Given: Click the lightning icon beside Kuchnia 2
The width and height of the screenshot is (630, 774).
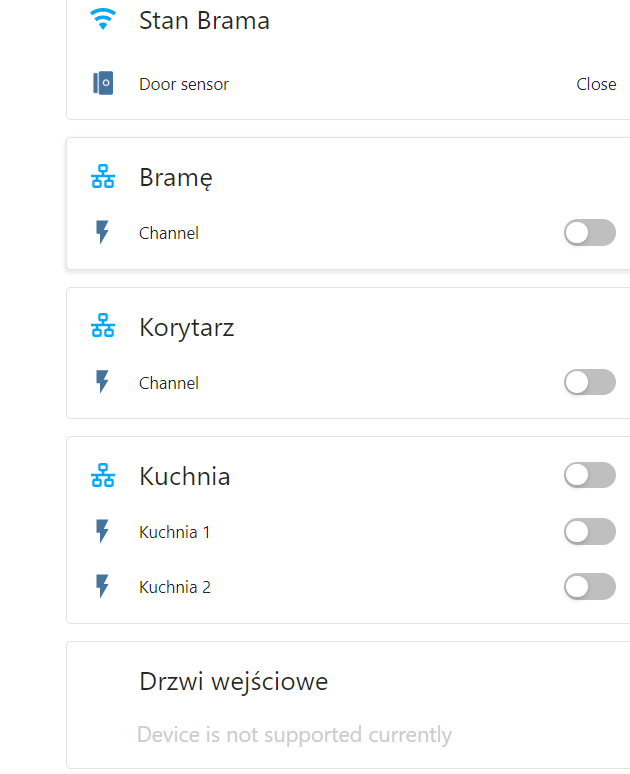Looking at the screenshot, I should pyautogui.click(x=102, y=586).
